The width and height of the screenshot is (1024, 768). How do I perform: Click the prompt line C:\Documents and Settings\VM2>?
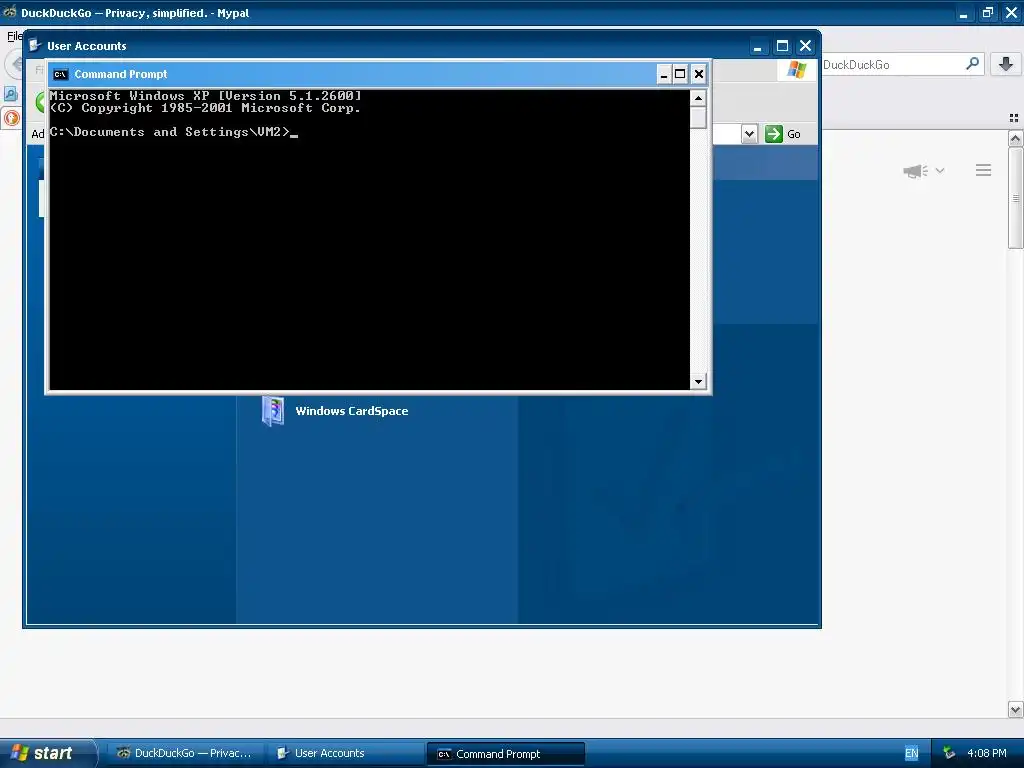click(x=170, y=132)
